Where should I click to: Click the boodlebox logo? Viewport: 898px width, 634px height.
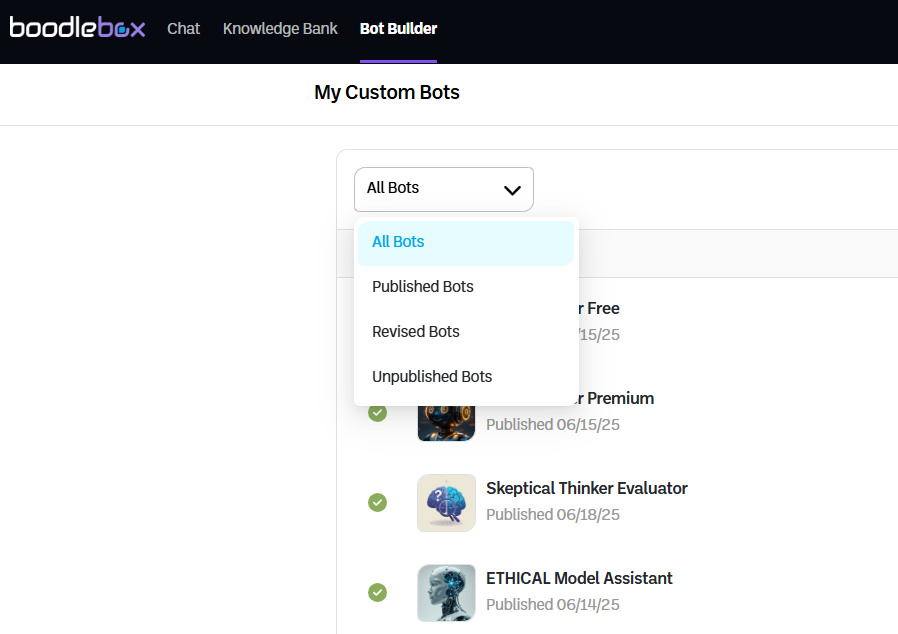(x=77, y=28)
